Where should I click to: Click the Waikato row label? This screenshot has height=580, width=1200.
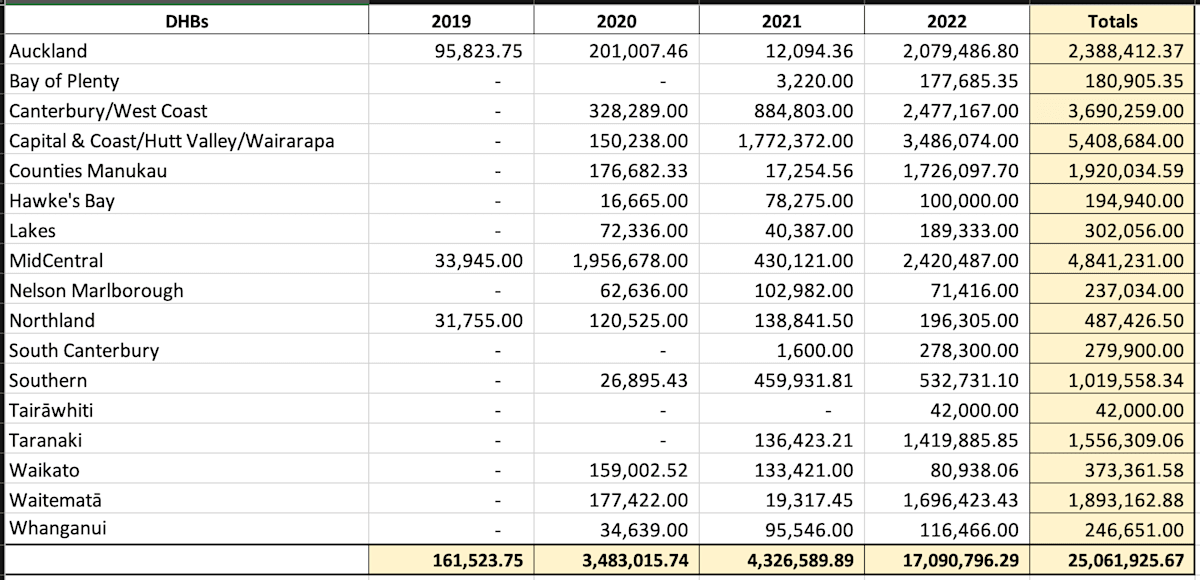pos(44,471)
